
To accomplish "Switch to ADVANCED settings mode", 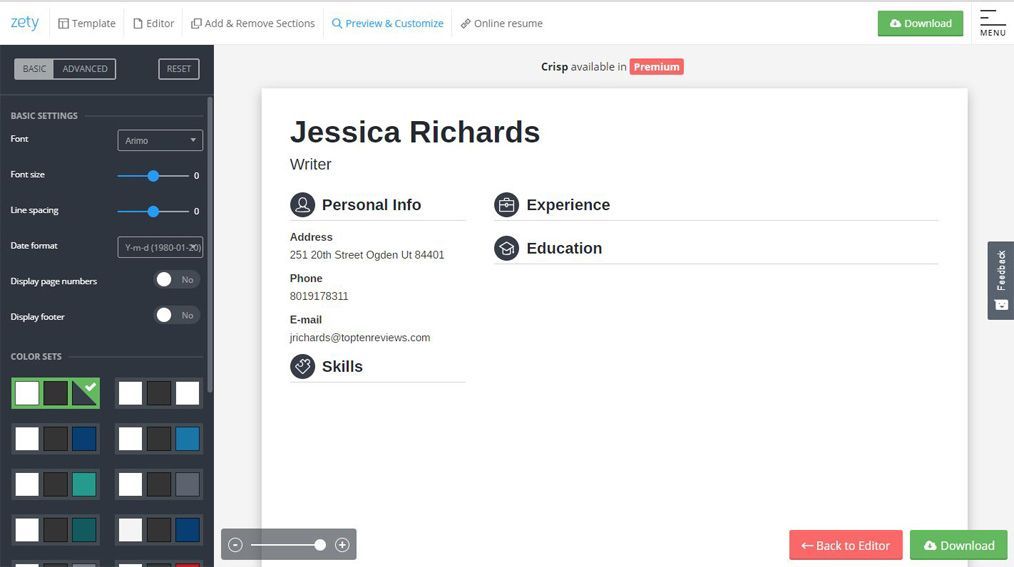I will 85,69.
